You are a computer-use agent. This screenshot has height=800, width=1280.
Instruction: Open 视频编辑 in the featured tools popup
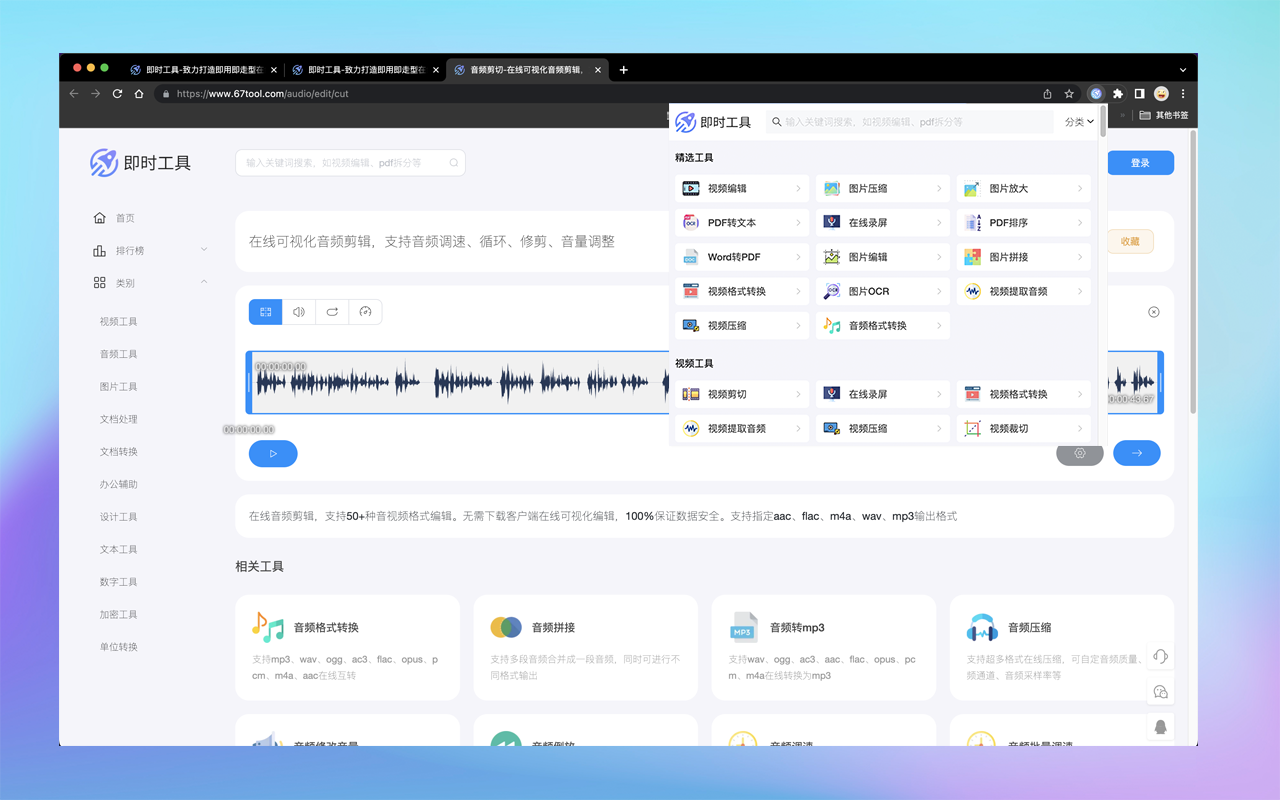(741, 188)
